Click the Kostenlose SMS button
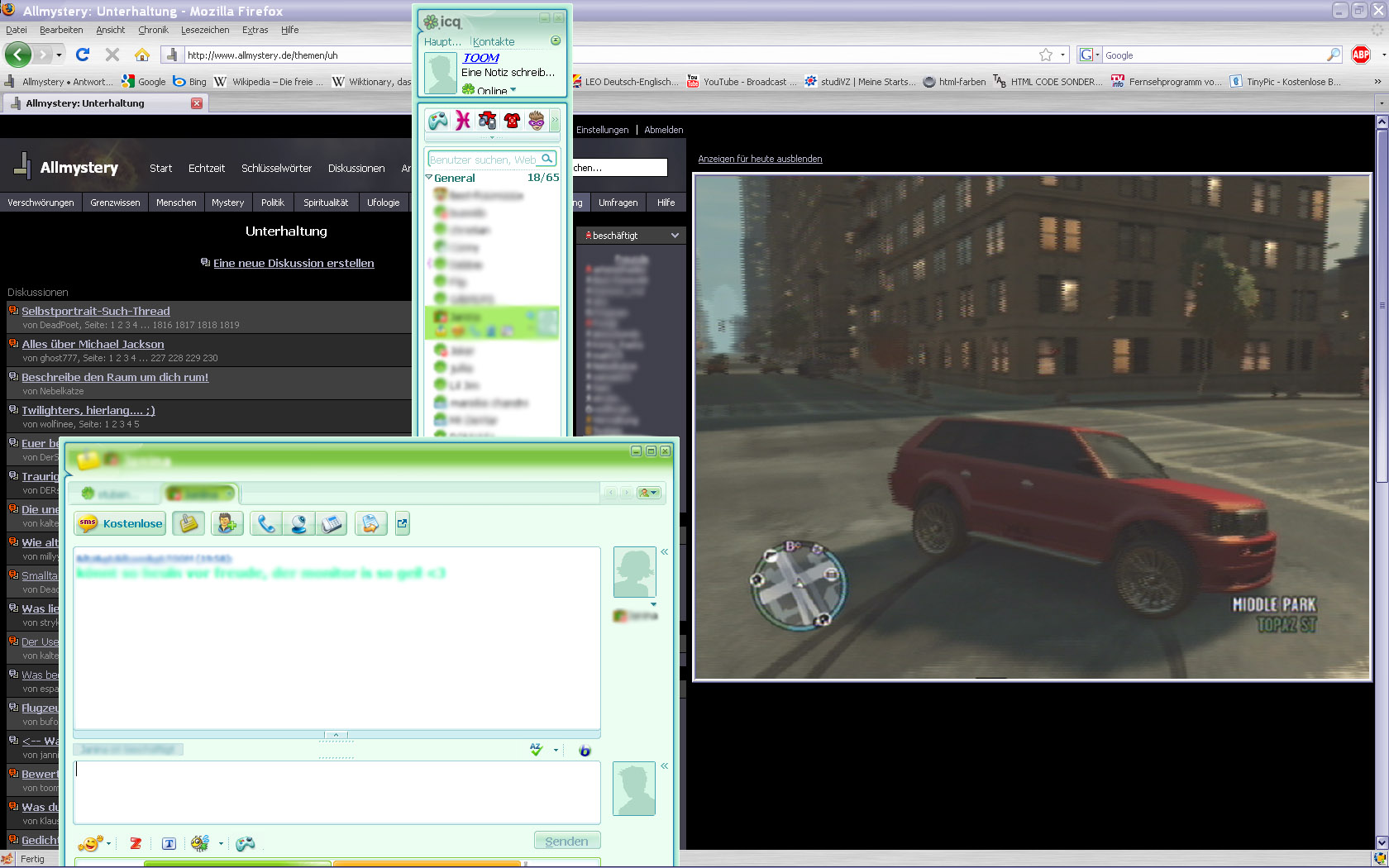The image size is (1389, 868). coord(121,523)
